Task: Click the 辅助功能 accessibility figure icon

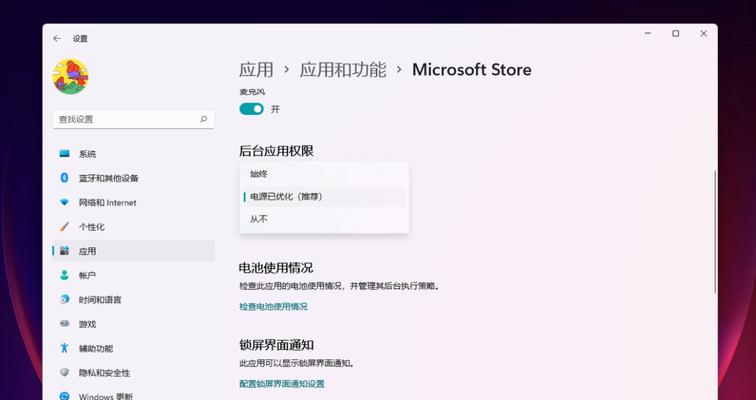Action: (x=64, y=348)
